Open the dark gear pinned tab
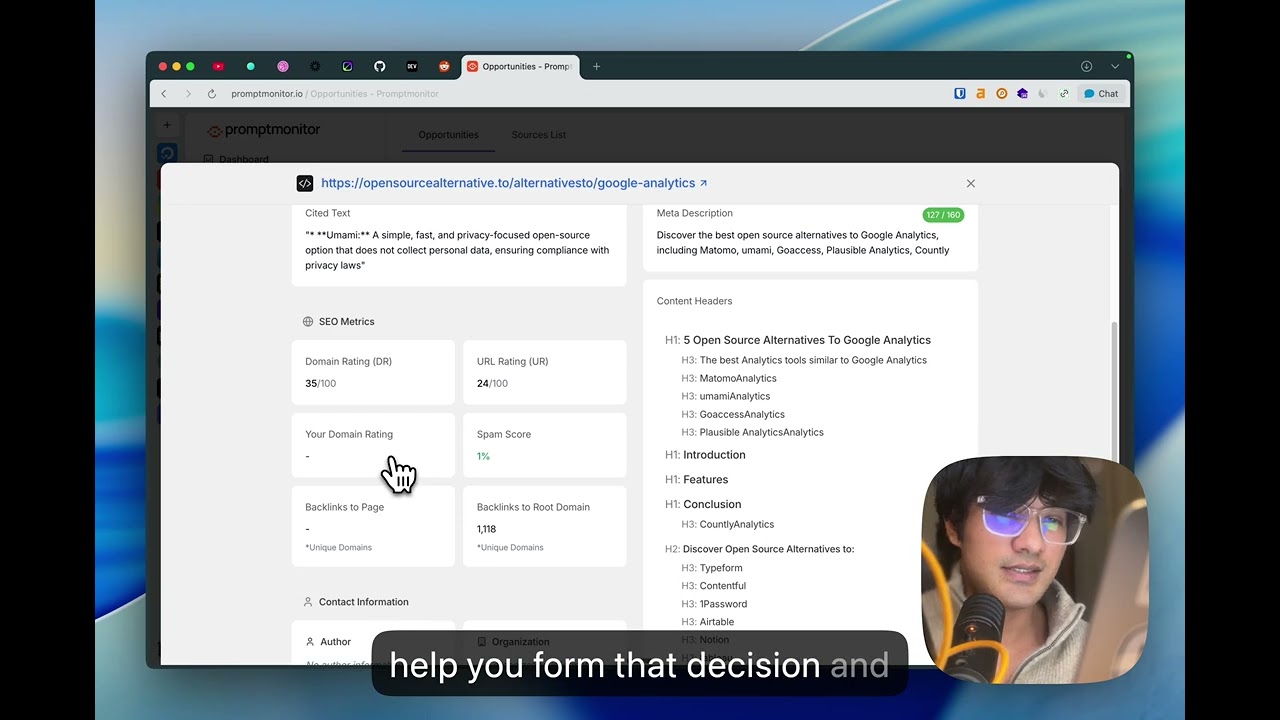Viewport: 1280px width, 720px height. point(315,66)
